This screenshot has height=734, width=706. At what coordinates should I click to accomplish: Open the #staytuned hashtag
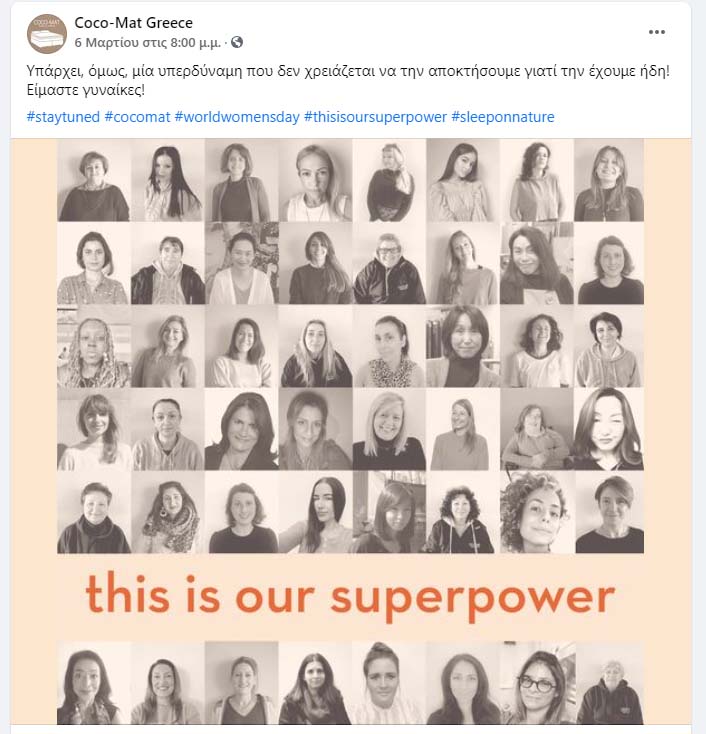[x=62, y=117]
